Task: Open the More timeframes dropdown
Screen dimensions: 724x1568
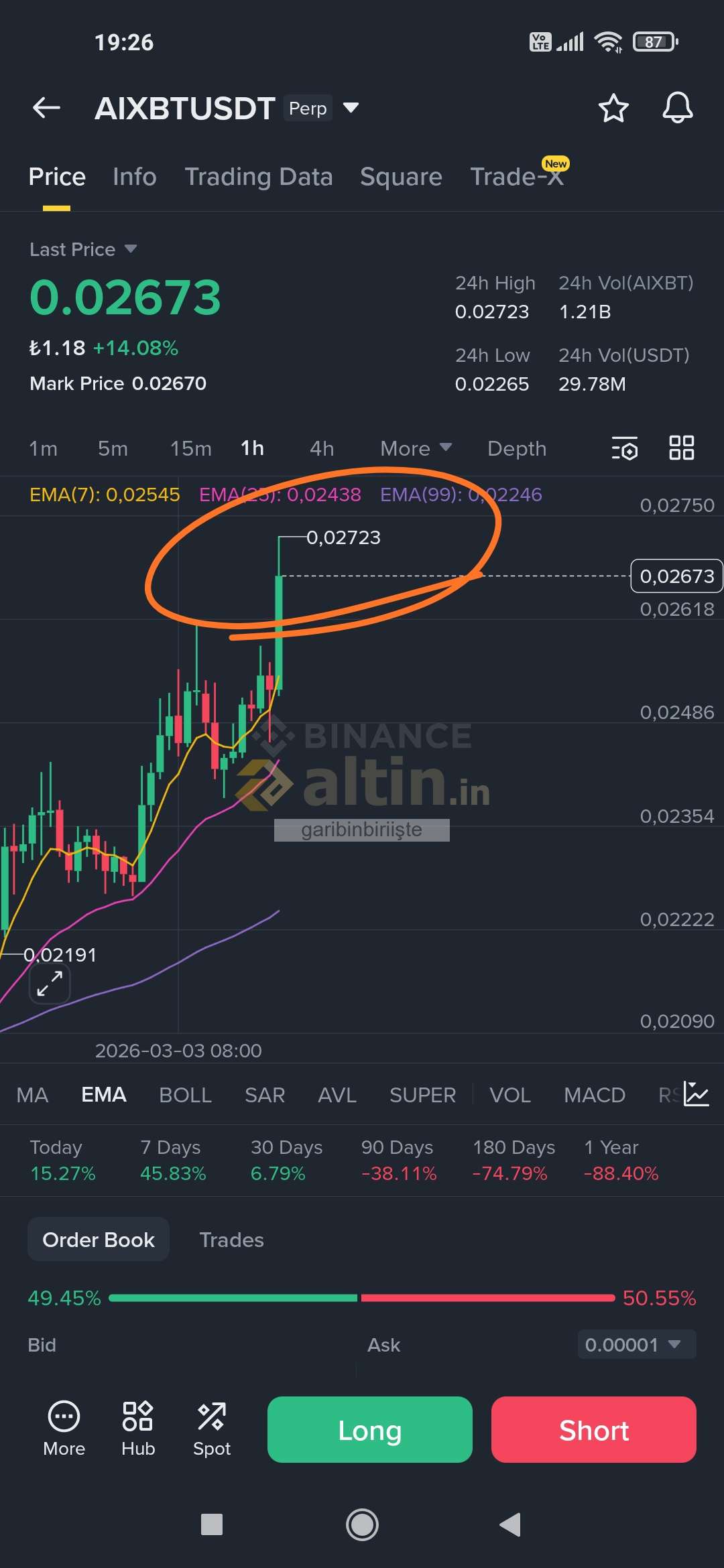Action: 416,448
